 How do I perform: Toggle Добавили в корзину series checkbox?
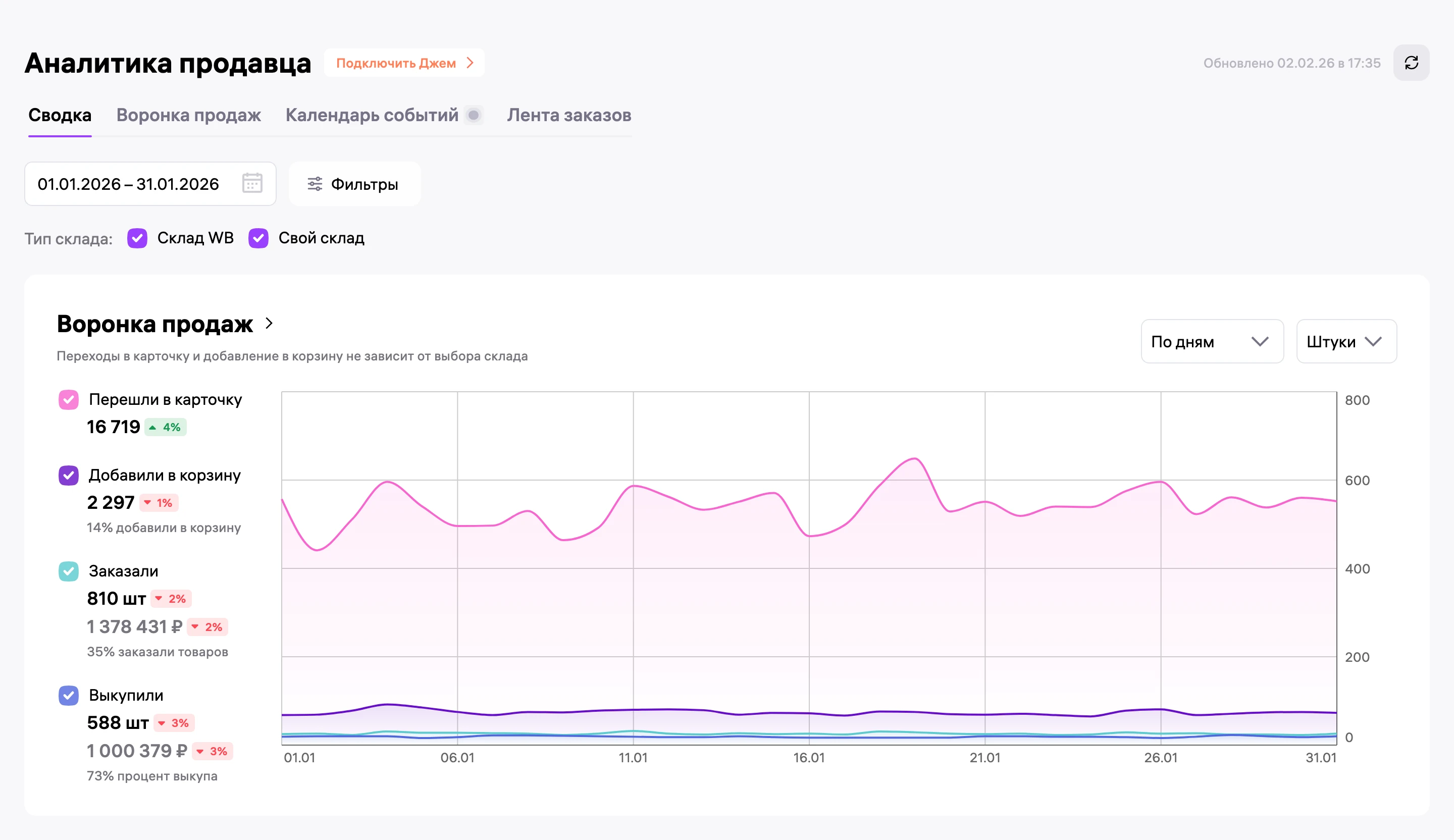pos(69,476)
